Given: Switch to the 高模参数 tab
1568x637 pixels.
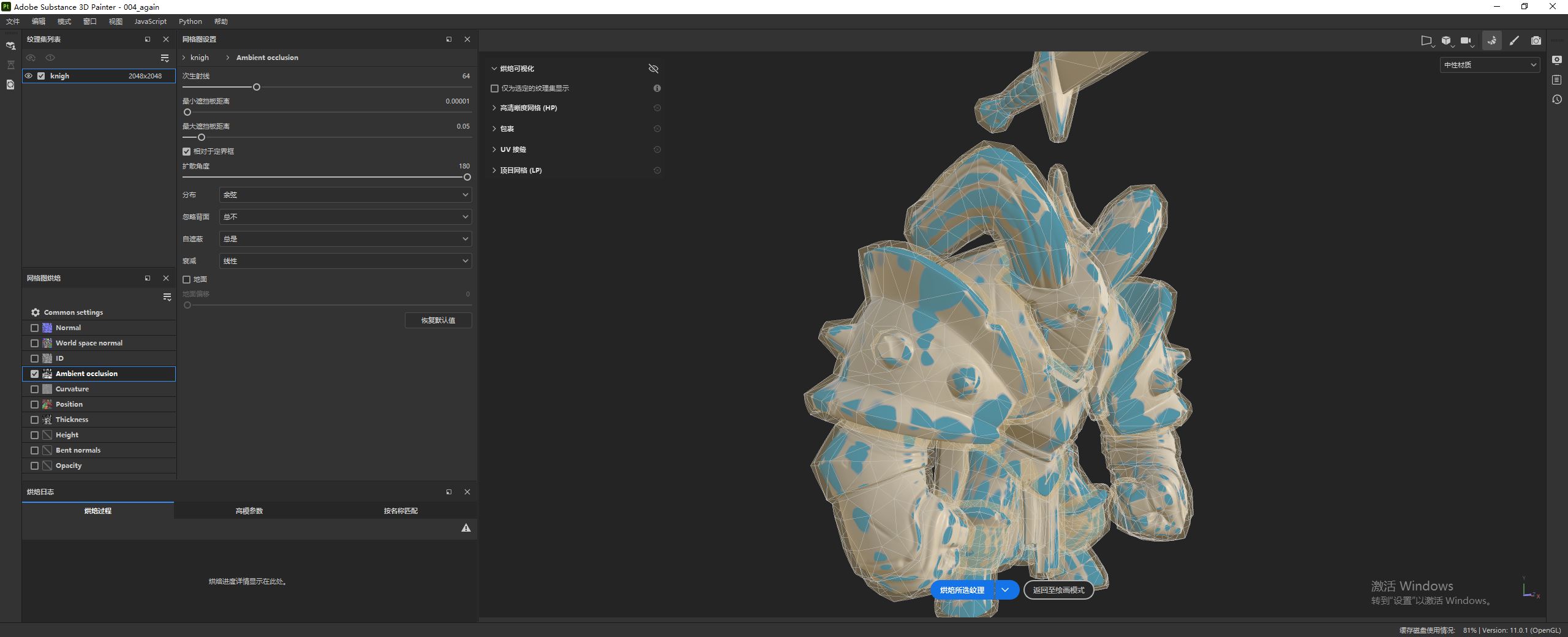Looking at the screenshot, I should tap(249, 511).
